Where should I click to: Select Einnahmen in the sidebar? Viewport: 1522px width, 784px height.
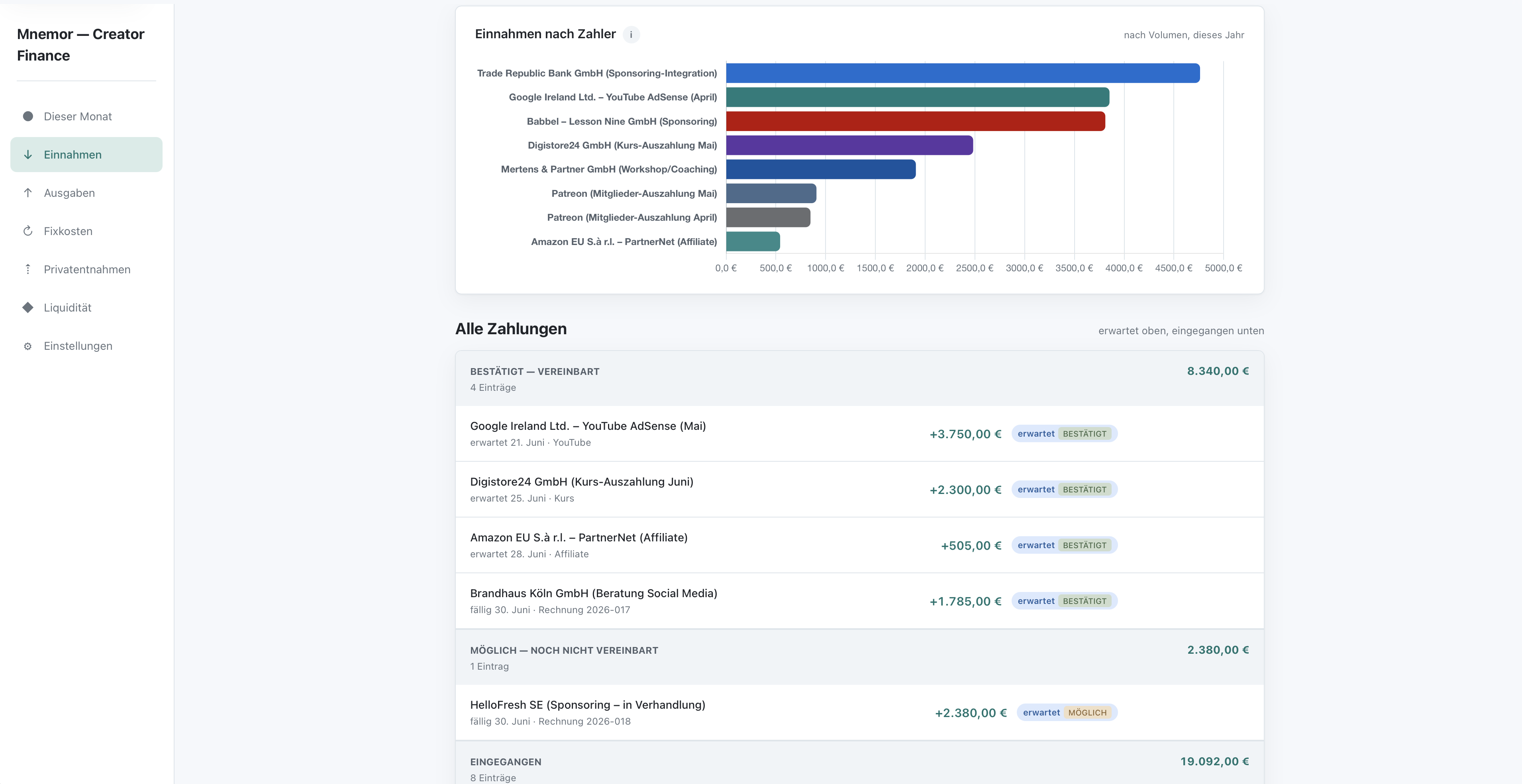(x=86, y=155)
